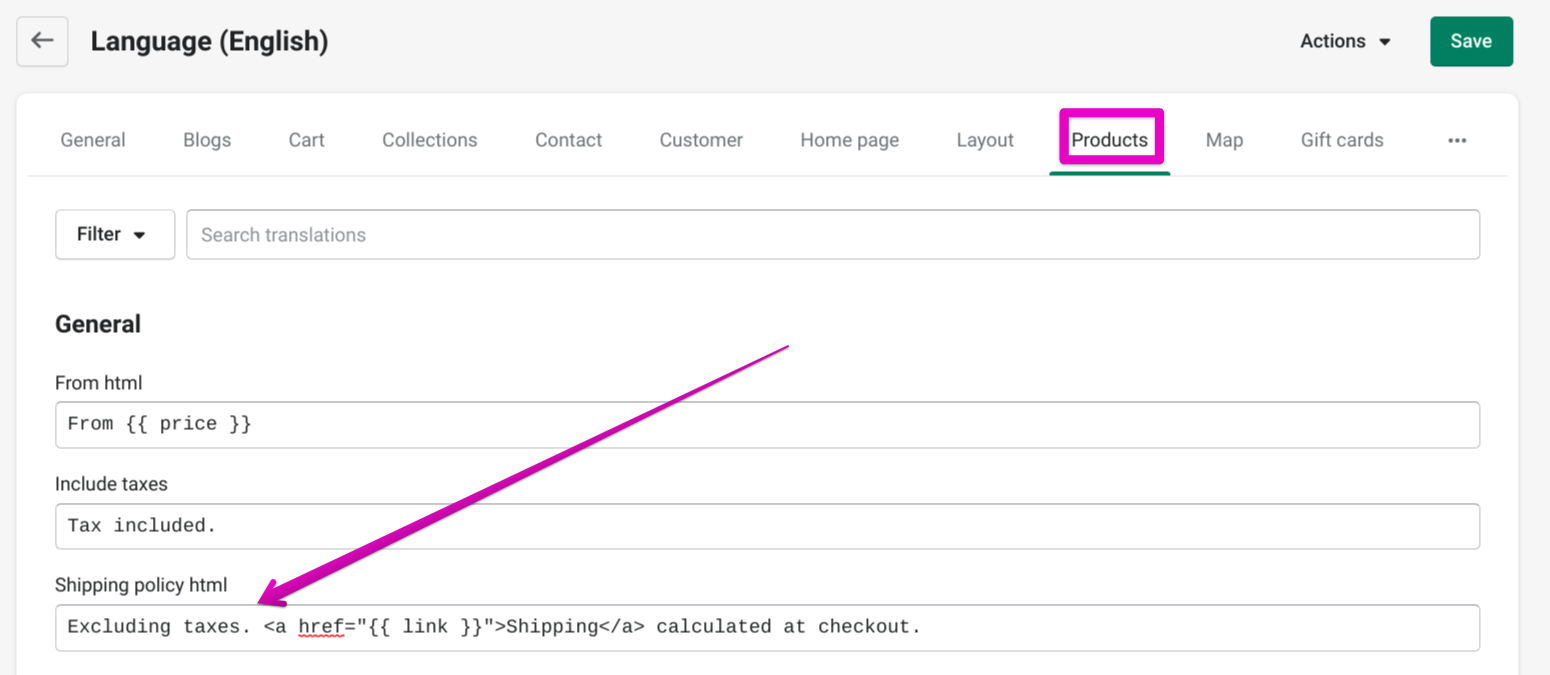The width and height of the screenshot is (1550, 675).
Task: Select the Home page tab
Action: (x=849, y=140)
